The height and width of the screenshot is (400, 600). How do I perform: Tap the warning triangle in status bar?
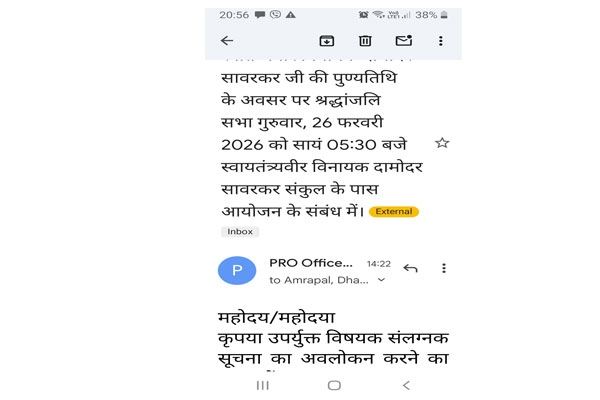coord(290,15)
